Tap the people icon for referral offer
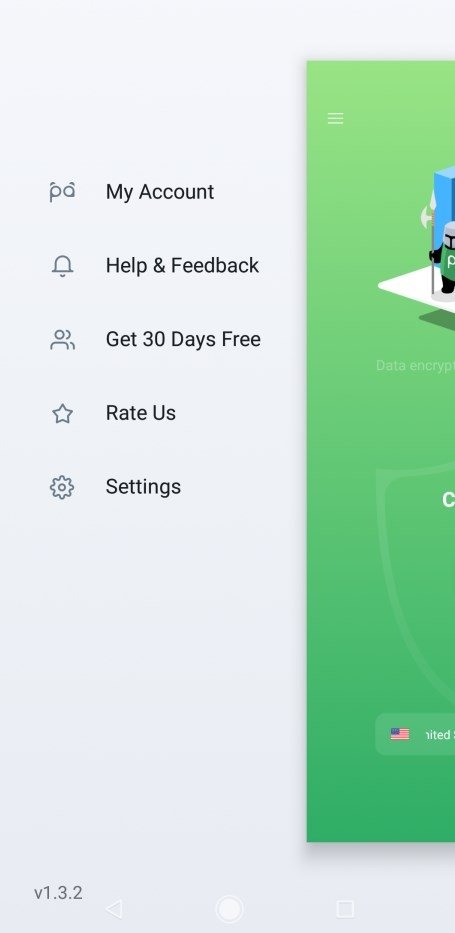Screen dimensions: 455x933 point(62,339)
